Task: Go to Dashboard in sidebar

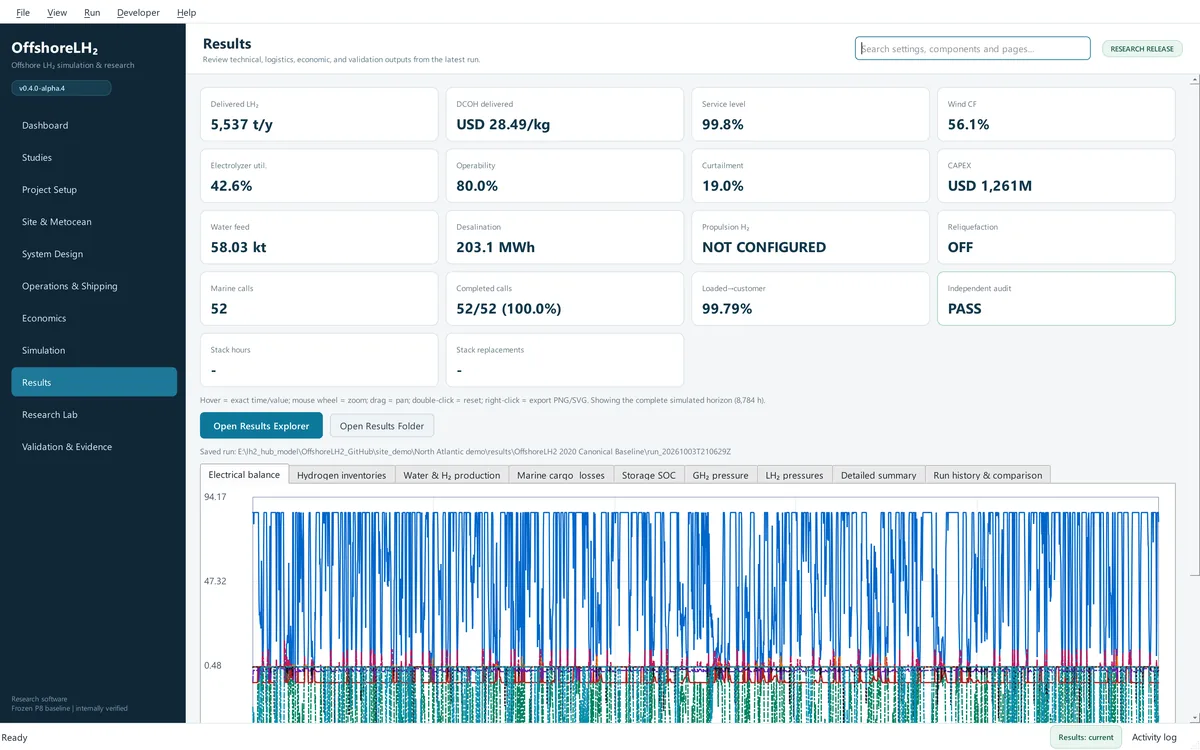Action: (94, 125)
